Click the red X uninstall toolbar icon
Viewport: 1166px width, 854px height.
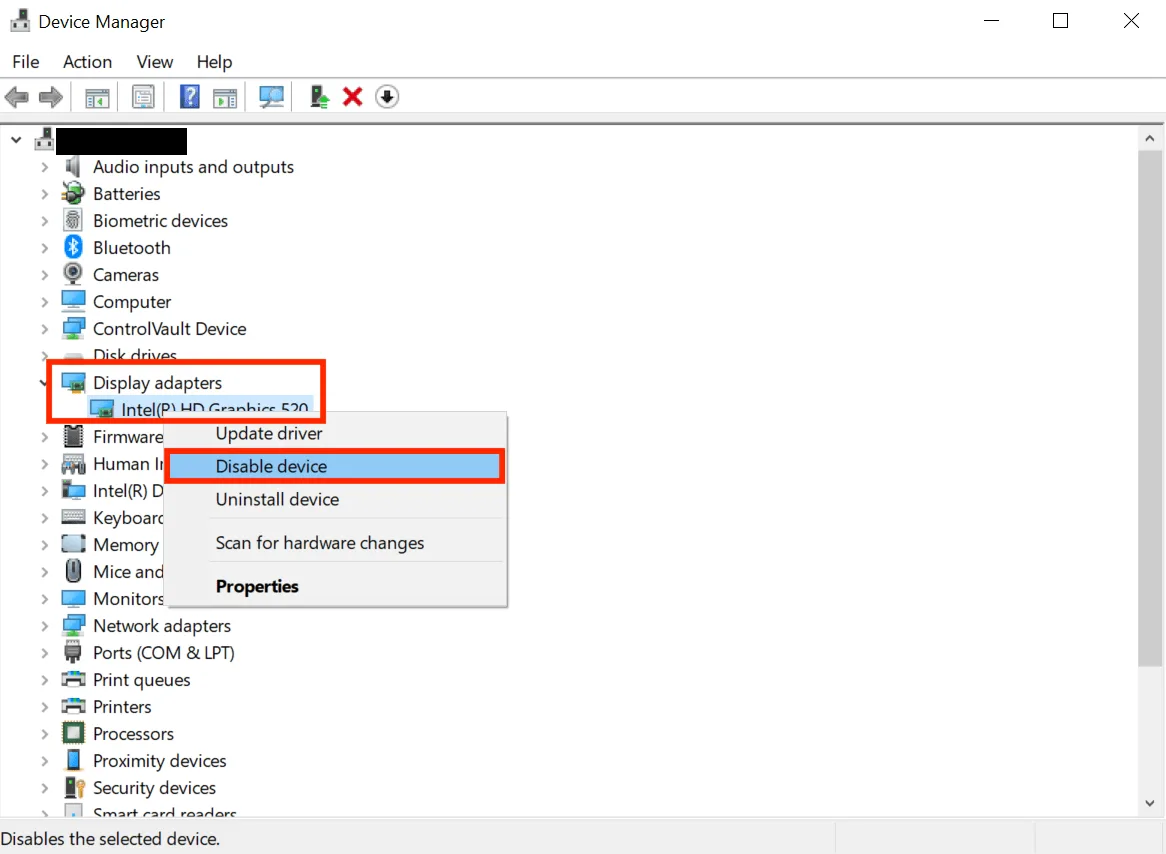352,97
